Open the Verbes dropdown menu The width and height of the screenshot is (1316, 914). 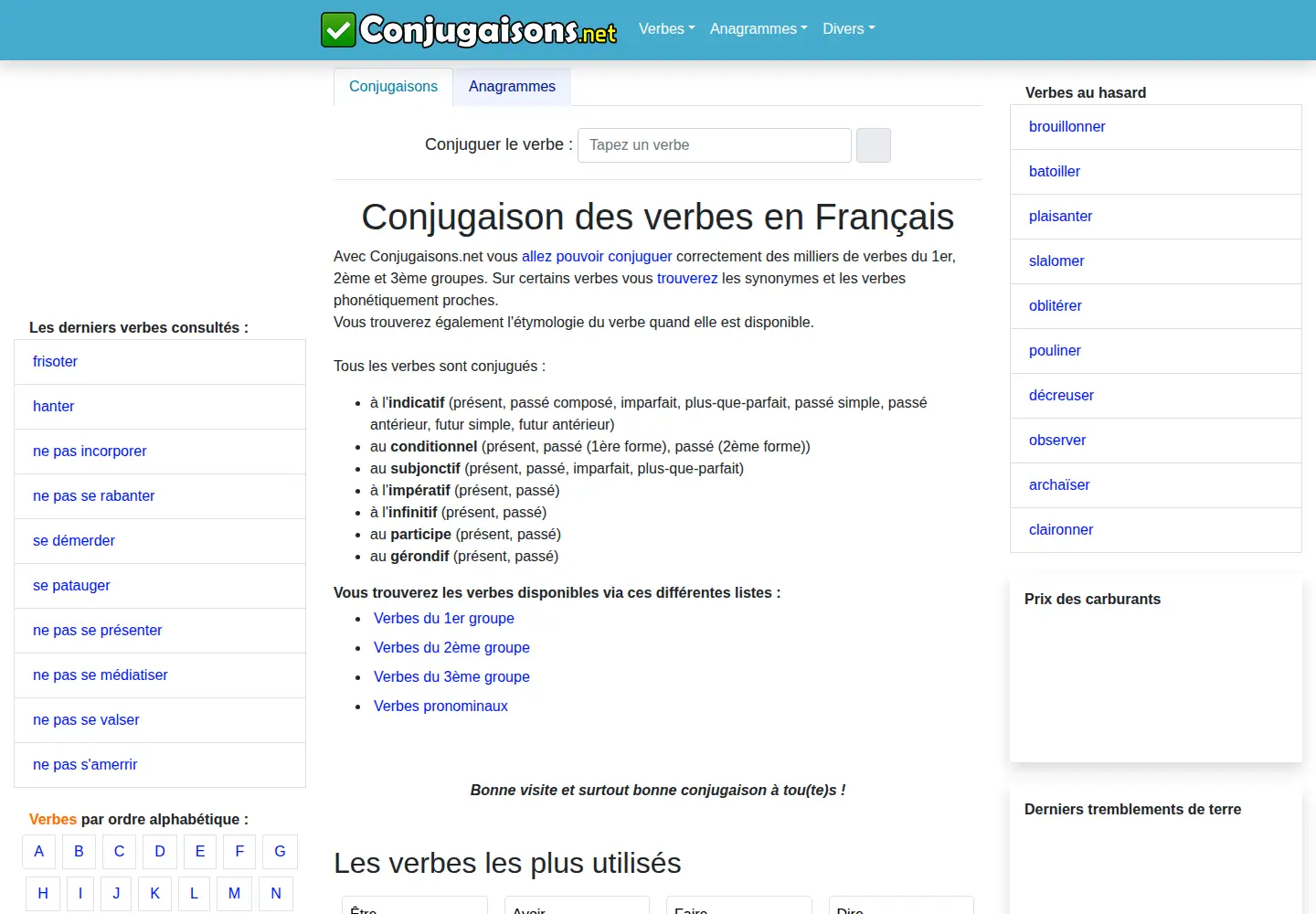click(667, 29)
